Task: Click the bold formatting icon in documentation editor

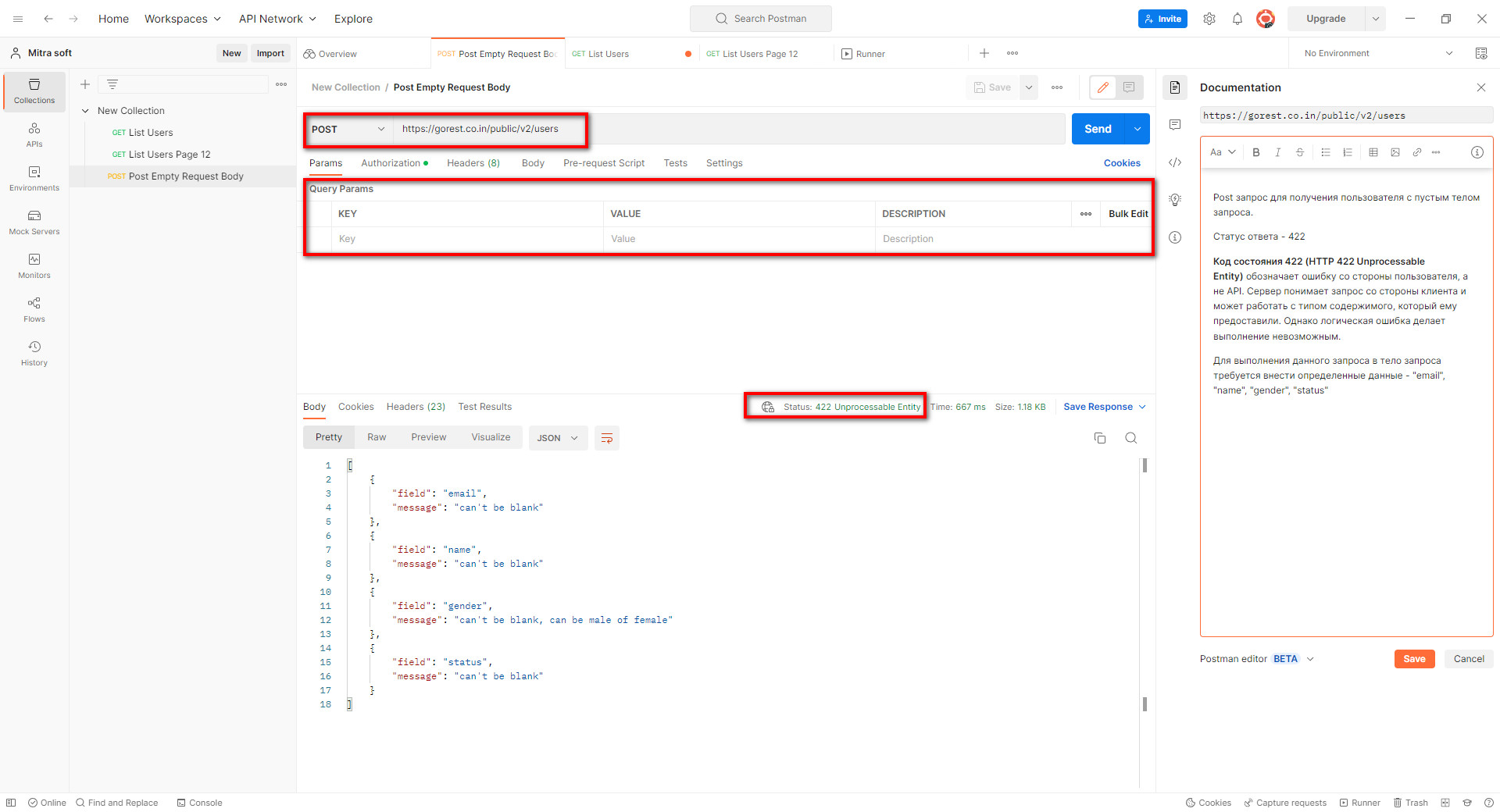Action: tap(1256, 152)
